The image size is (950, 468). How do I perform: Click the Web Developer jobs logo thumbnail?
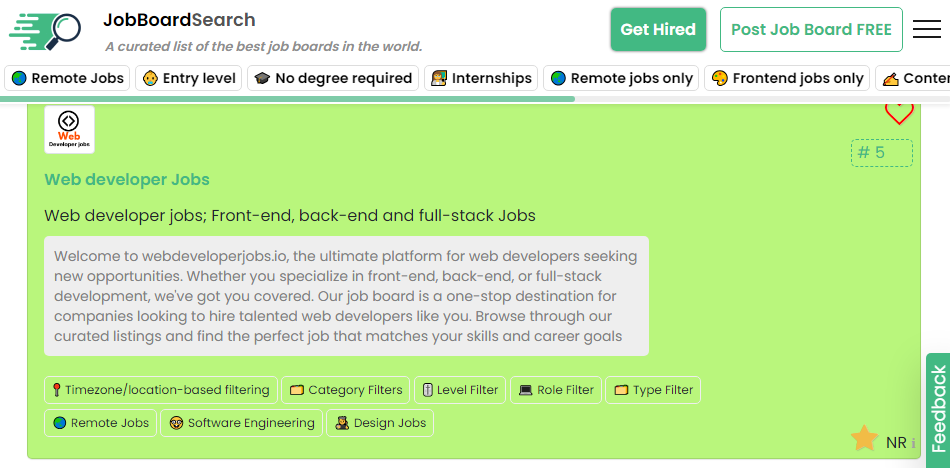(x=69, y=130)
